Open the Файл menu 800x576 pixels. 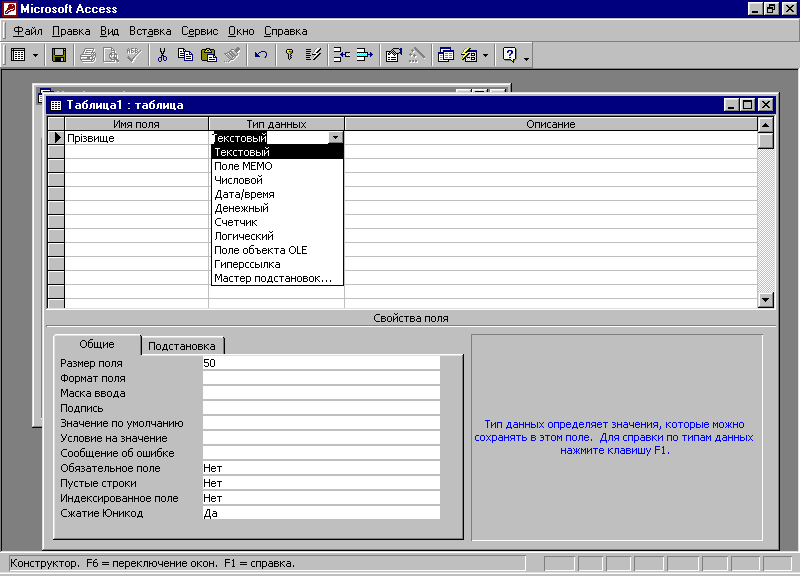28,31
